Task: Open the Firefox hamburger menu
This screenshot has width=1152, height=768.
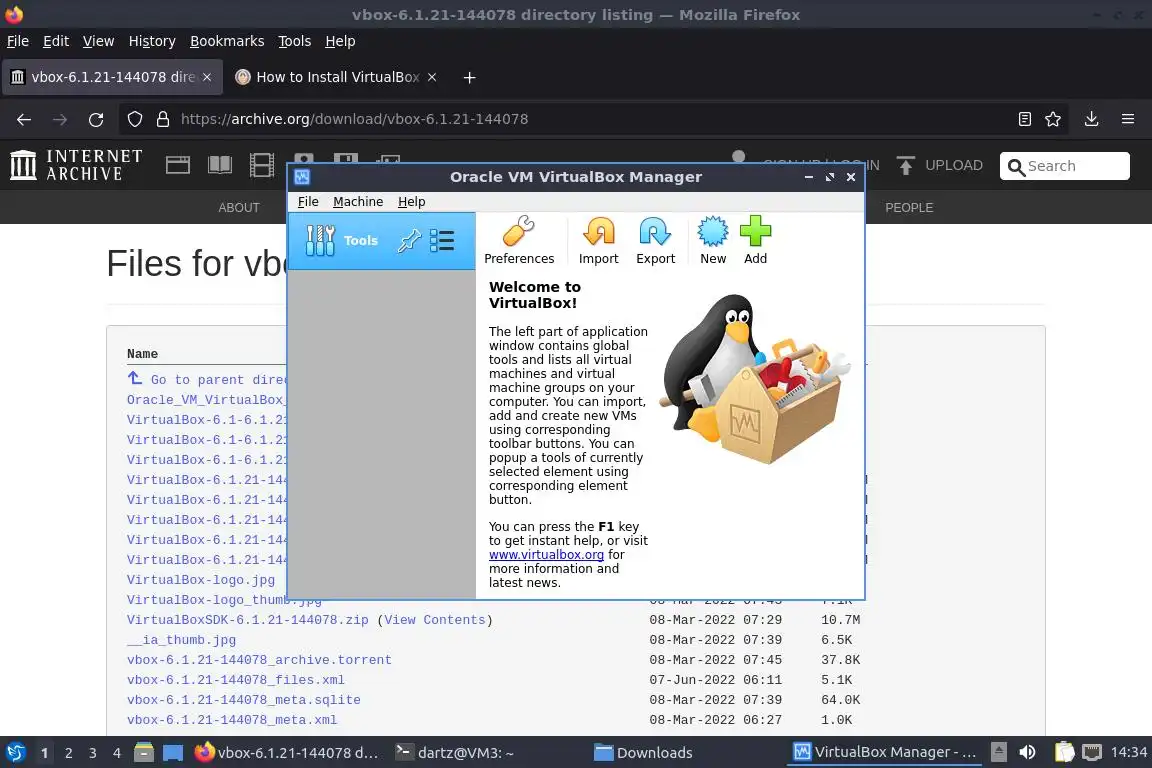Action: [x=1128, y=119]
